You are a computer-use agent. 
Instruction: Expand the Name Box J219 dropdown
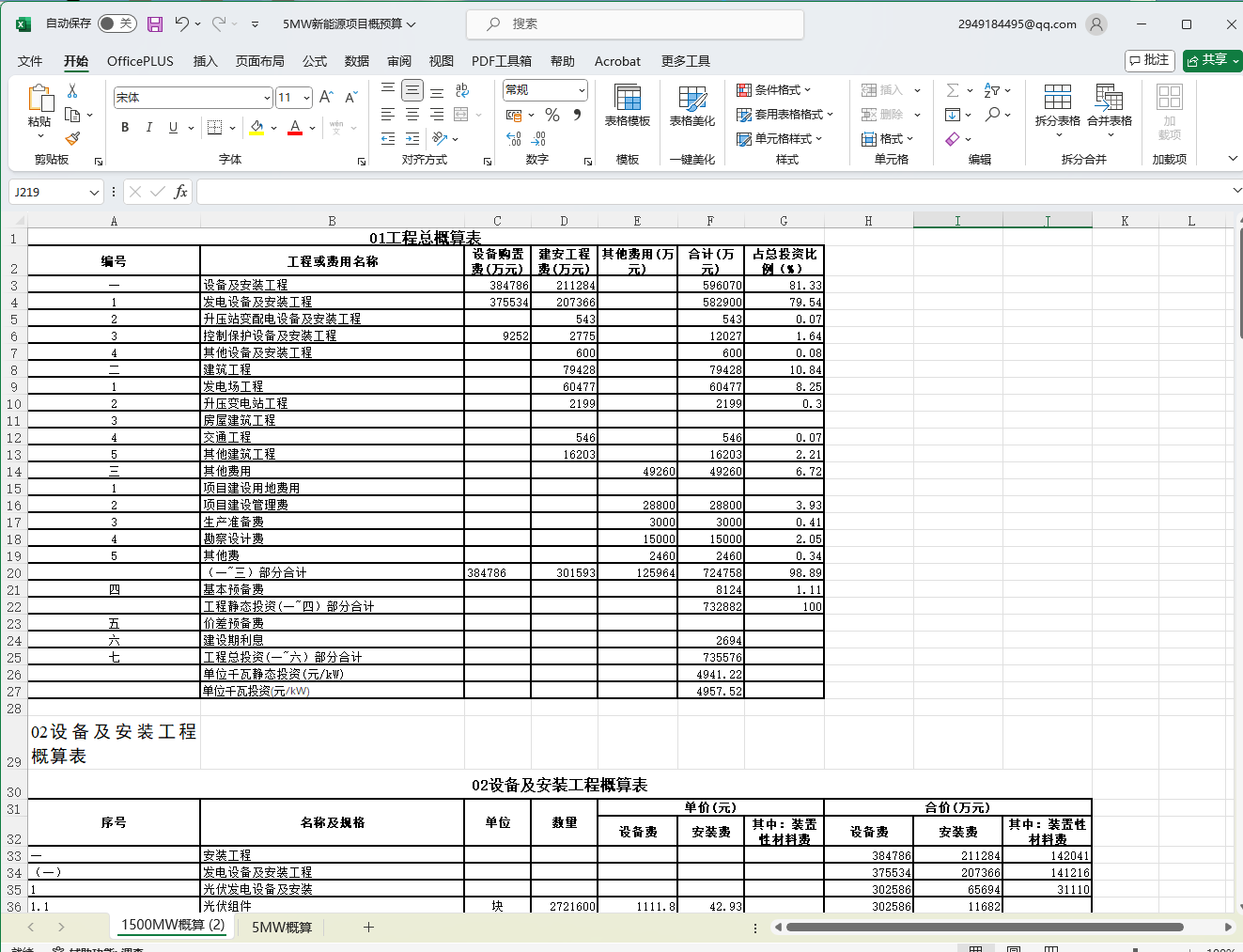pyautogui.click(x=94, y=192)
